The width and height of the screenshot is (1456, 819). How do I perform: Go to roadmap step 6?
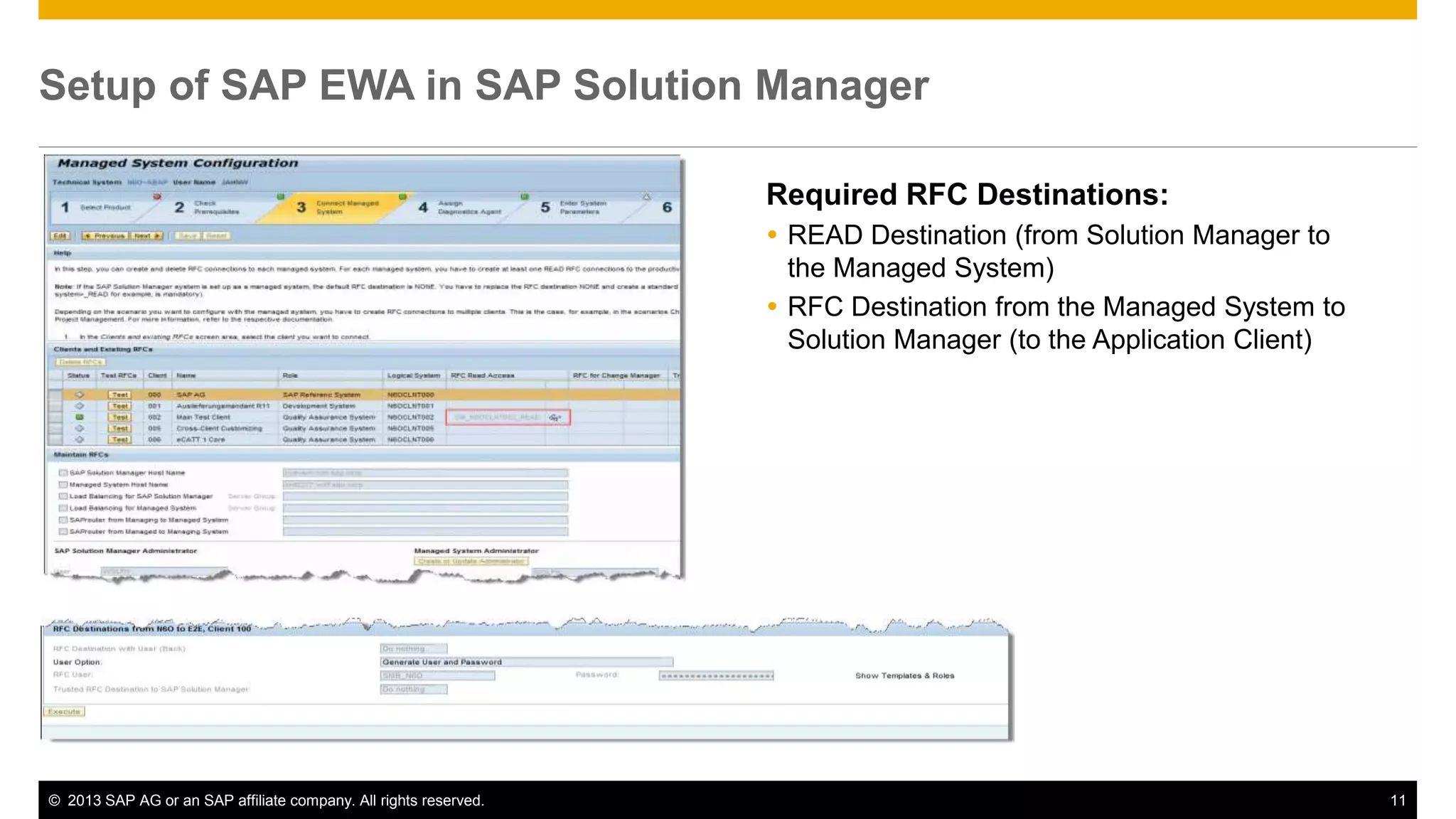tap(667, 208)
